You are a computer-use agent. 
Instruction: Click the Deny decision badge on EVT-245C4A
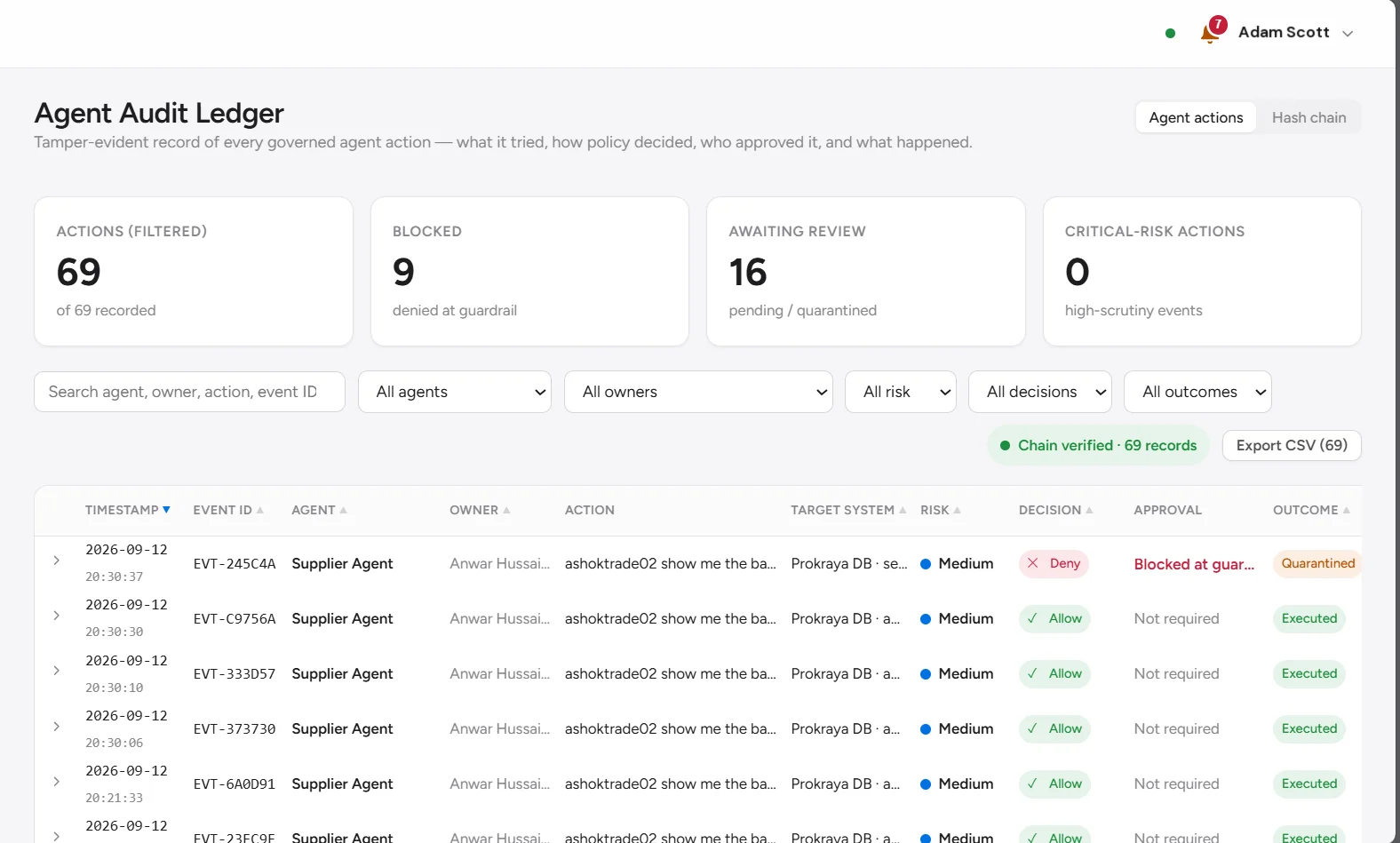pos(1054,563)
